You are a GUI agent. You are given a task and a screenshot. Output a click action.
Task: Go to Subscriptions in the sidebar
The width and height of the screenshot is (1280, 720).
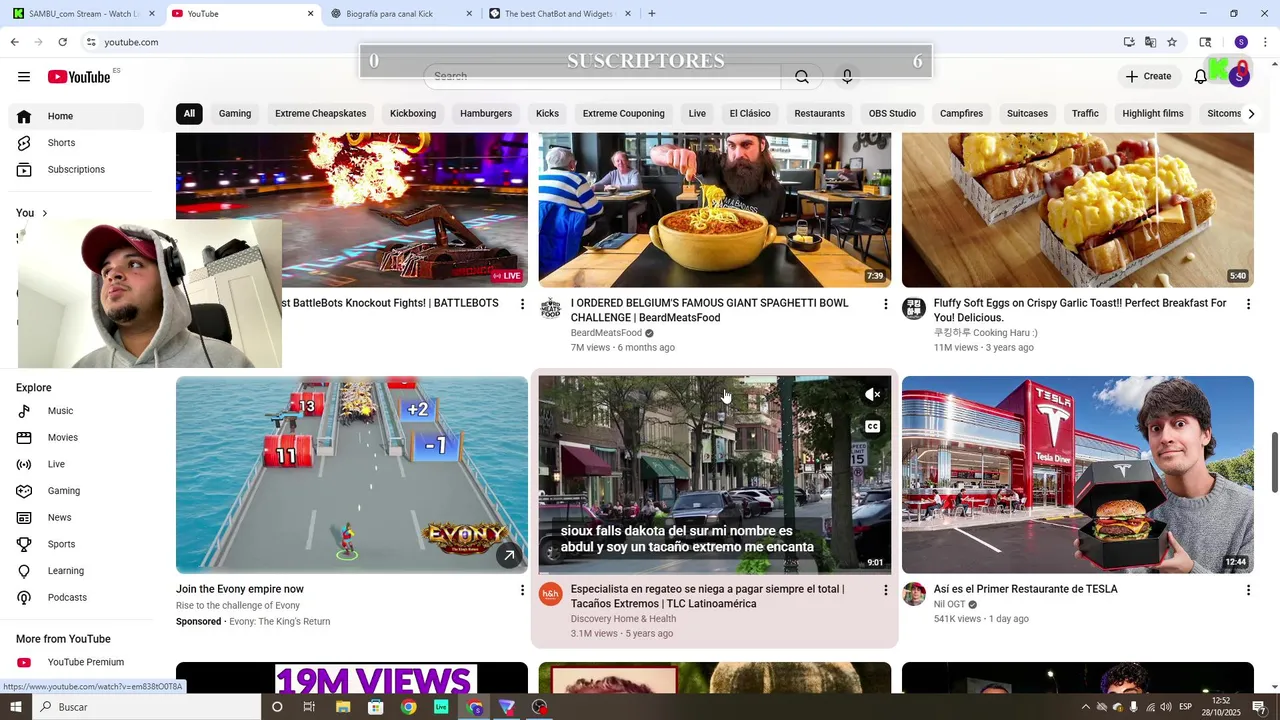click(x=76, y=170)
